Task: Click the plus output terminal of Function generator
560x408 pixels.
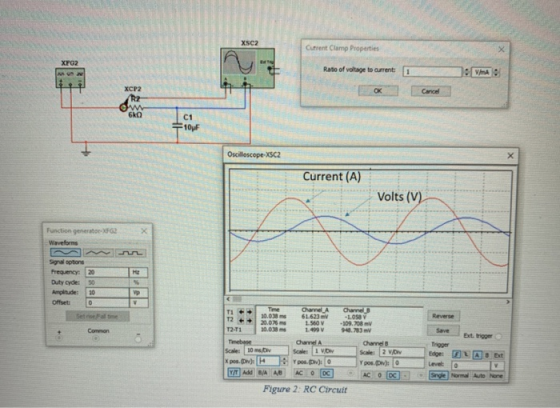Action: tap(59, 337)
